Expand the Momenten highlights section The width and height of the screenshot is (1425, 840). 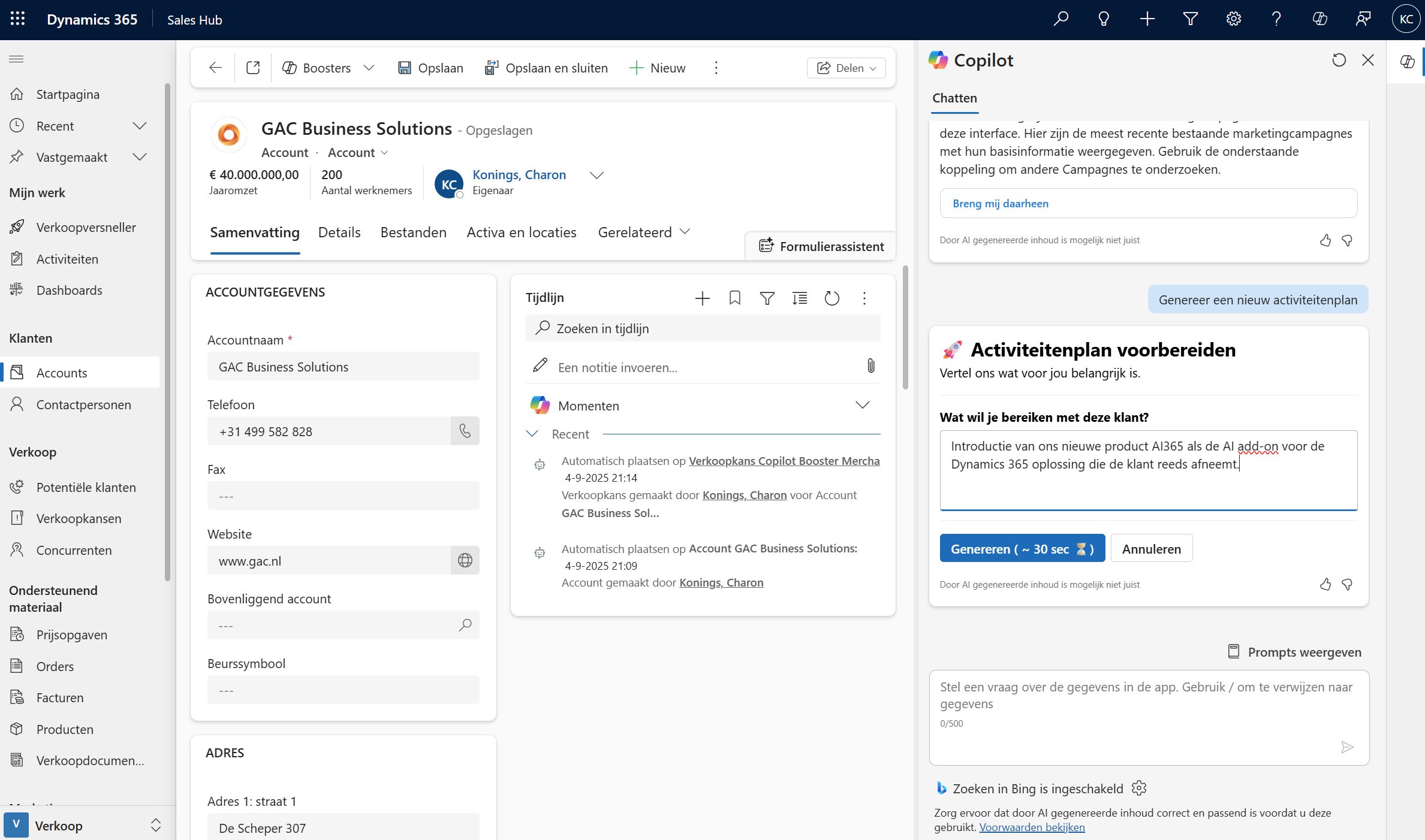point(862,405)
